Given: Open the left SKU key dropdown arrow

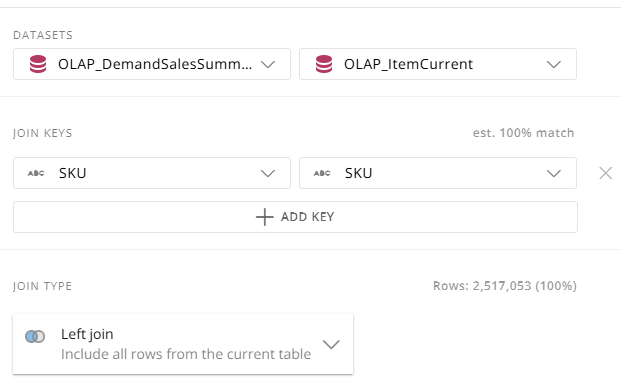Looking at the screenshot, I should pos(268,173).
